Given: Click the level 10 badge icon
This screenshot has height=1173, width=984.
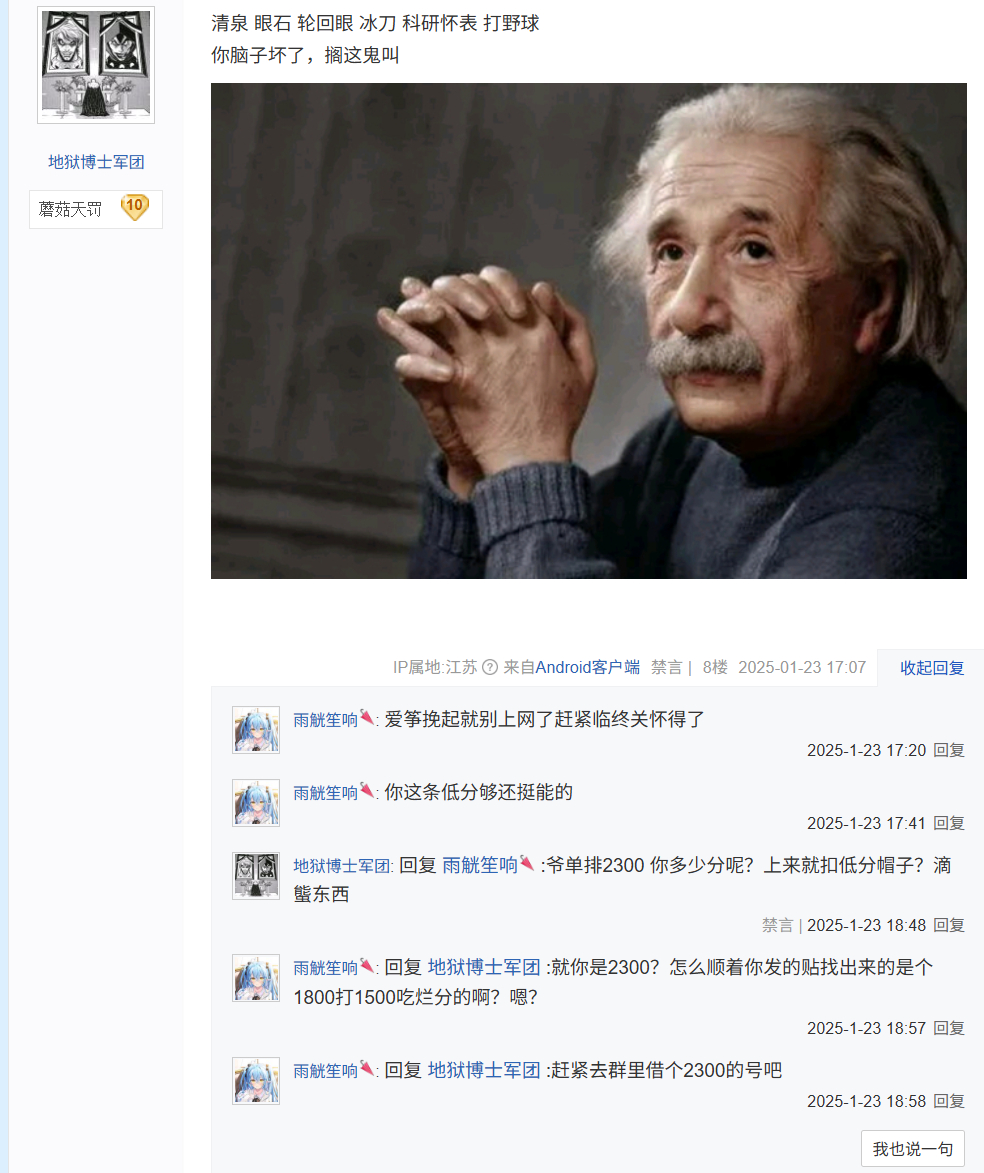Looking at the screenshot, I should click(135, 207).
